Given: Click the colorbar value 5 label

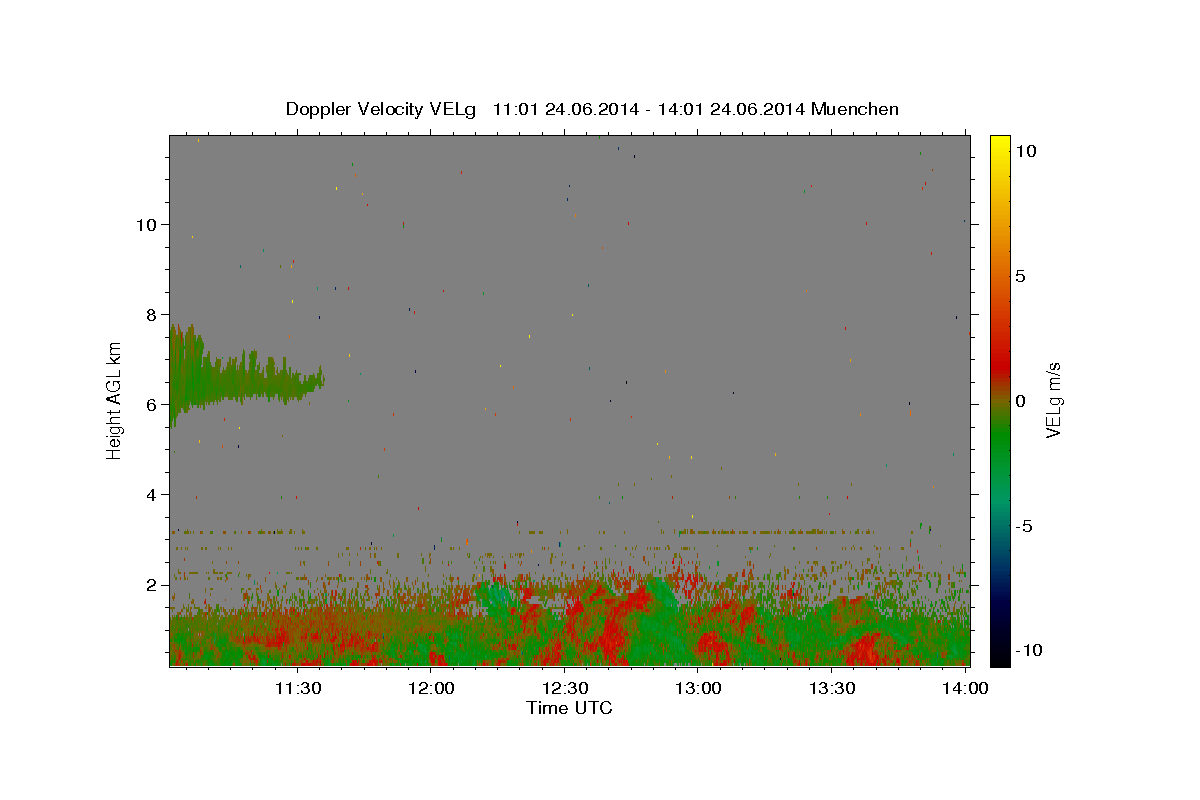Looking at the screenshot, I should 1020,276.
